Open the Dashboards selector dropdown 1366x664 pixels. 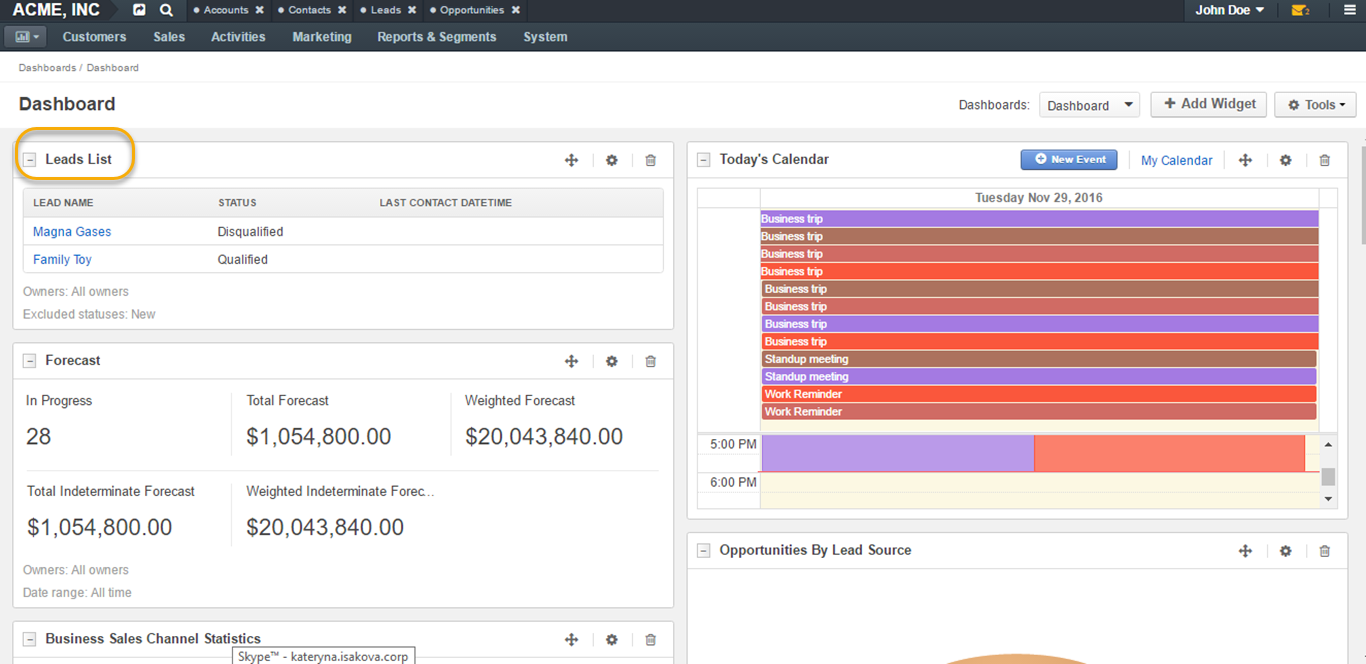click(x=1089, y=105)
